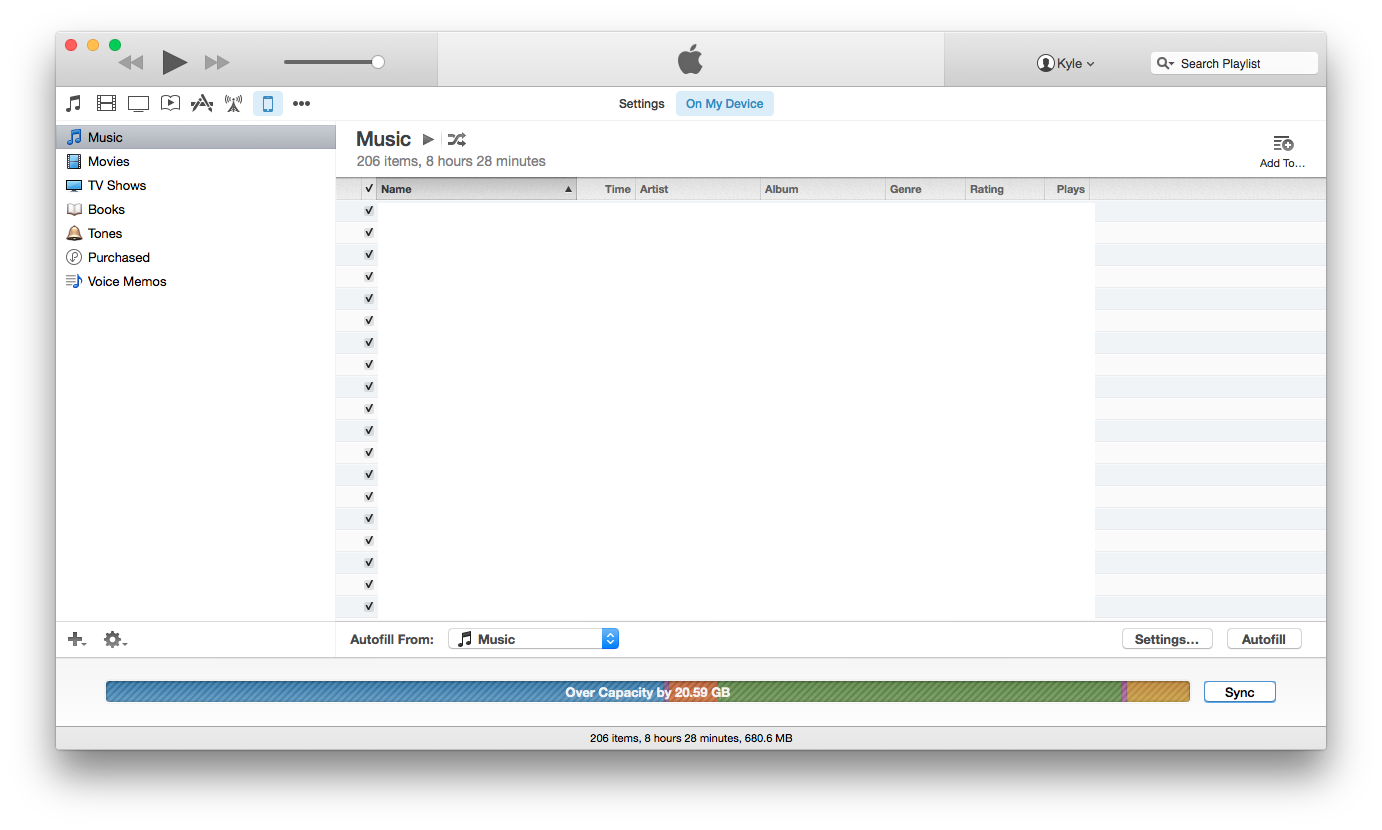Sort the list by Time column
This screenshot has width=1382, height=830.
[606, 189]
